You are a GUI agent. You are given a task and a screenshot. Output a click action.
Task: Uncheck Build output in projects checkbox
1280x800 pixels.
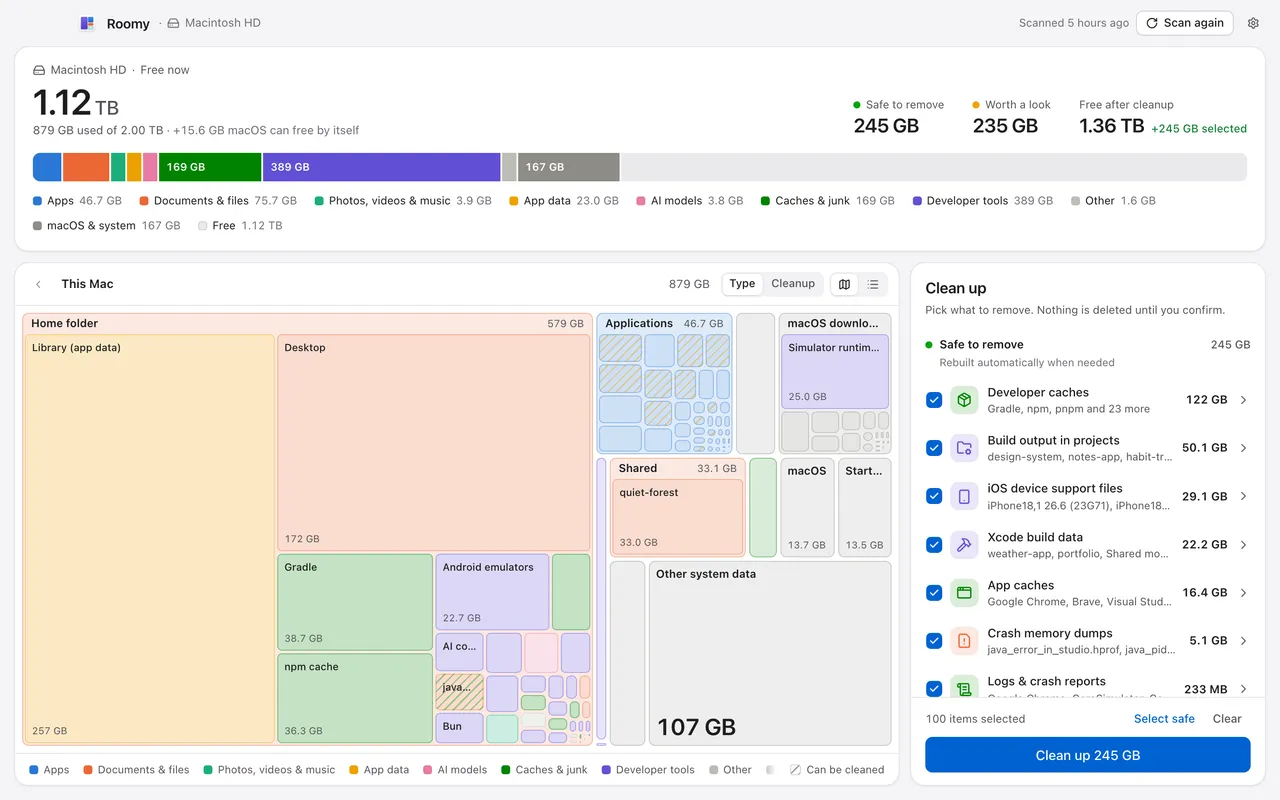tap(934, 448)
